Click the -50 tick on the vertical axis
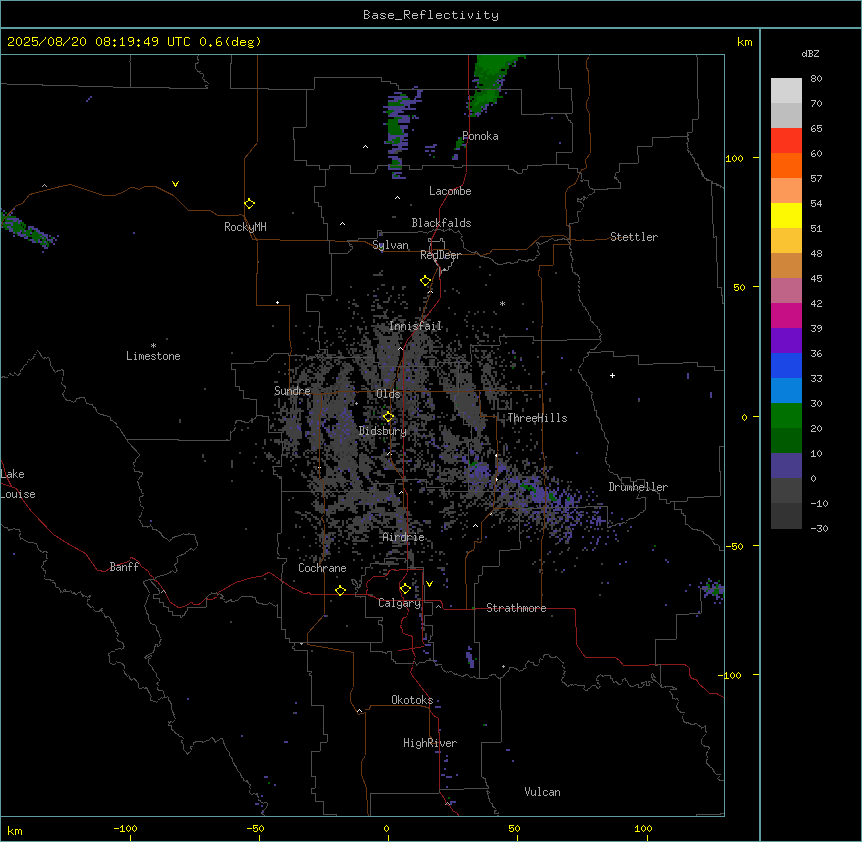This screenshot has height=842, width=862. coord(734,546)
